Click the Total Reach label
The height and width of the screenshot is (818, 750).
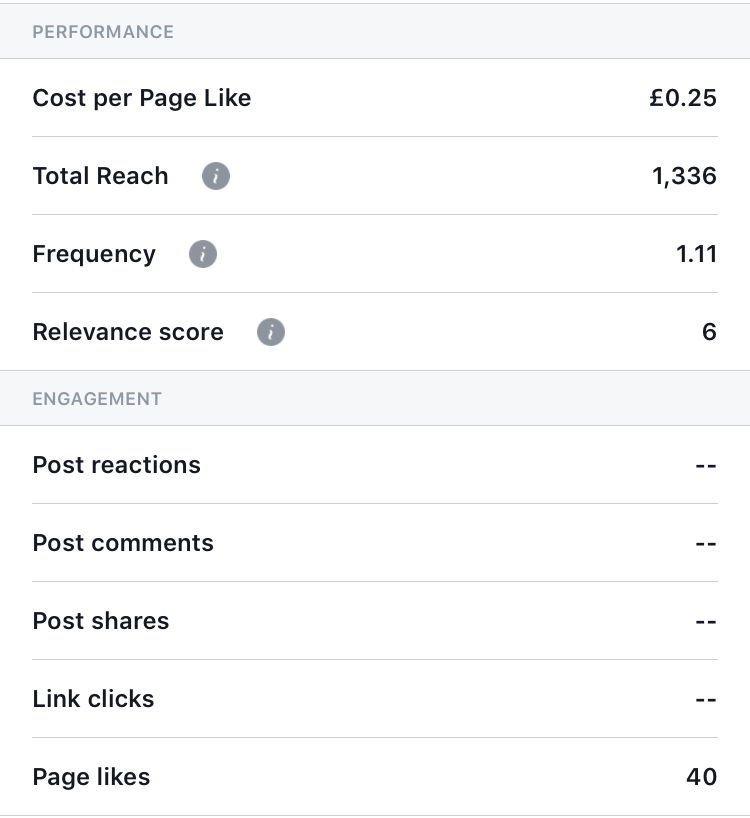point(101,176)
